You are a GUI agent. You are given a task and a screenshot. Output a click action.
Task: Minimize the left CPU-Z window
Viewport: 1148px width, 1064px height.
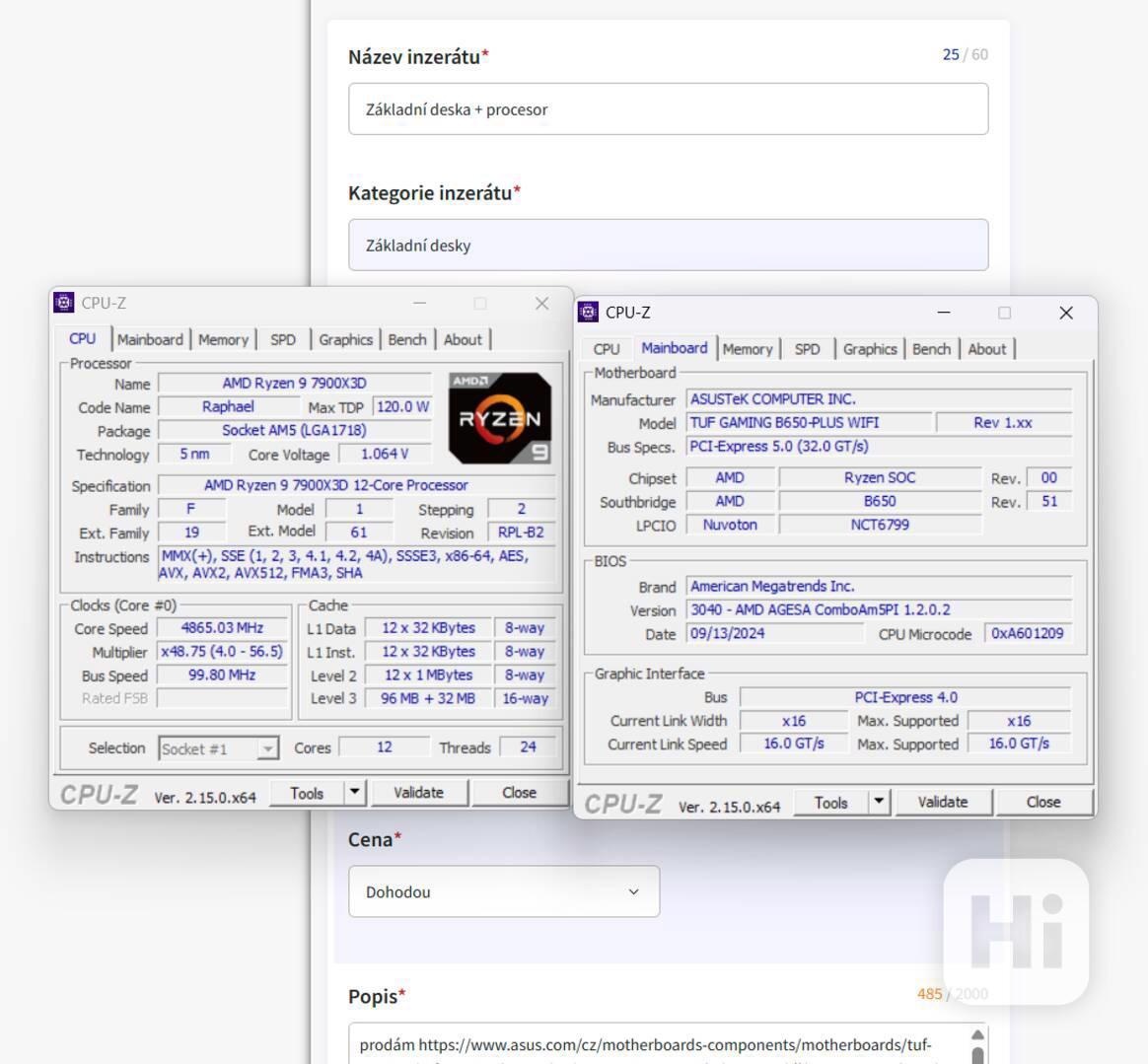pos(419,303)
